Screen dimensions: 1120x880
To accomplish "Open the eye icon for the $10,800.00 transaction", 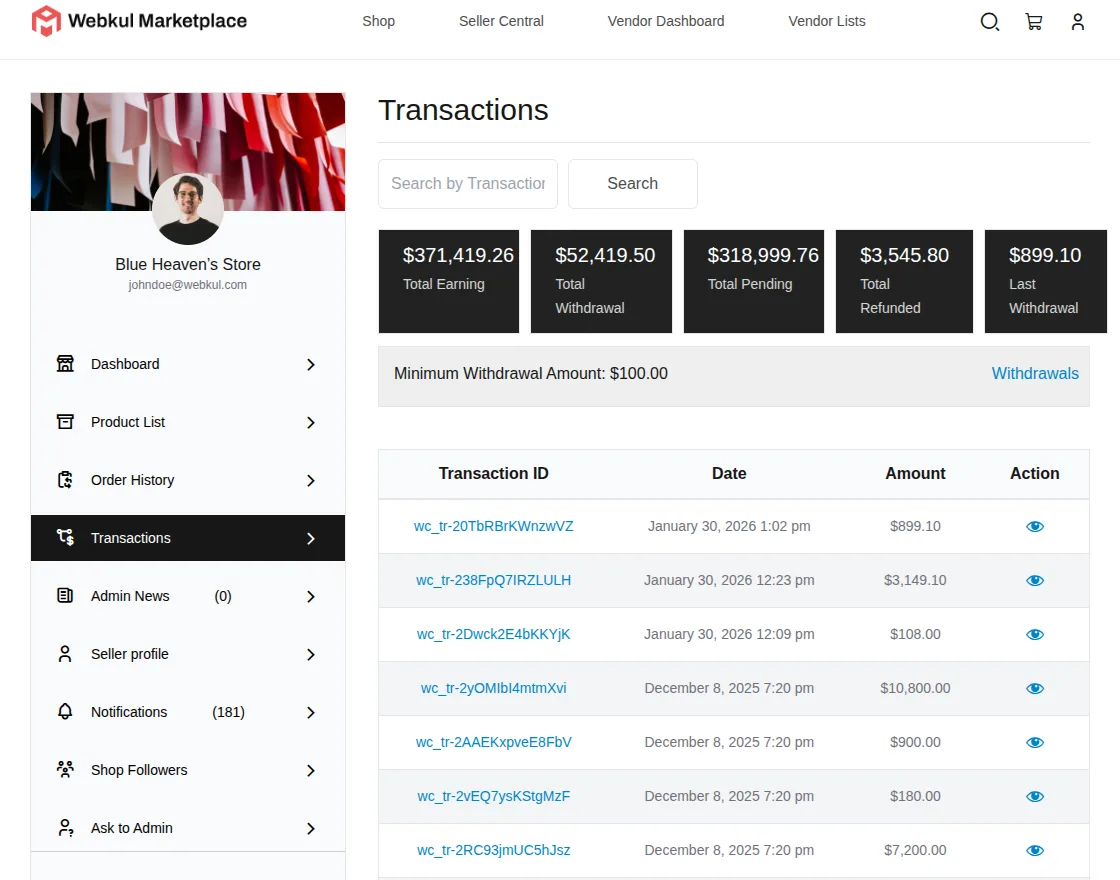I will coord(1035,688).
